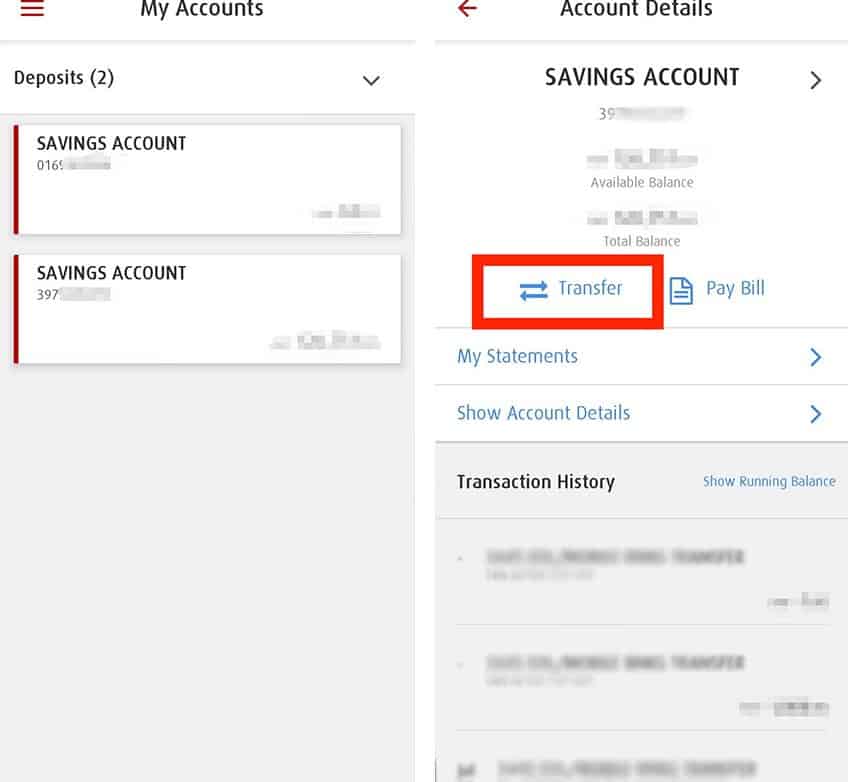
Task: Open the second blurred transaction entry
Action: [x=642, y=682]
